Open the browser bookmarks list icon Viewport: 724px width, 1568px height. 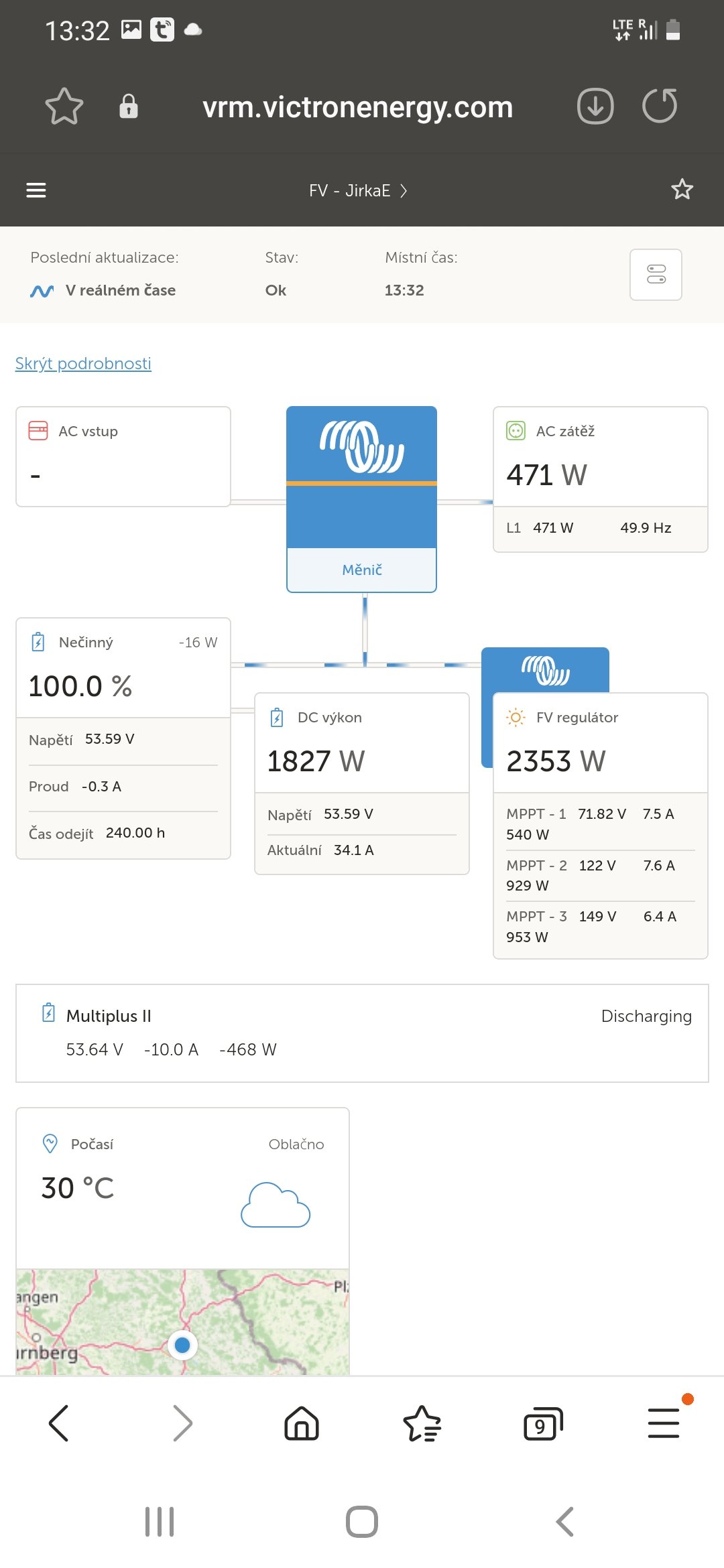[x=422, y=1423]
